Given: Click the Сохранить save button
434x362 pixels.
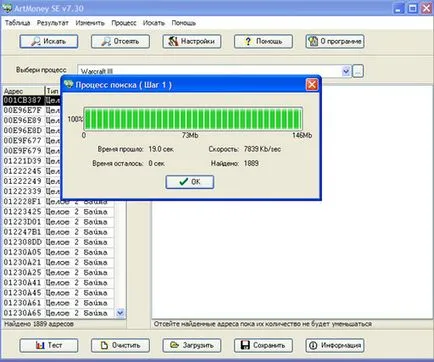Looking at the screenshot, I should click(x=263, y=345).
